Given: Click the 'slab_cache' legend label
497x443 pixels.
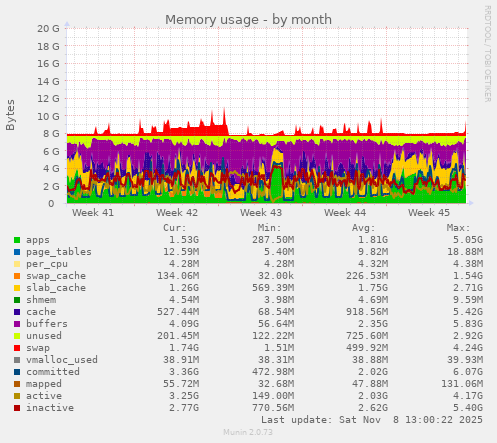Looking at the screenshot, I should pyautogui.click(x=56, y=288).
